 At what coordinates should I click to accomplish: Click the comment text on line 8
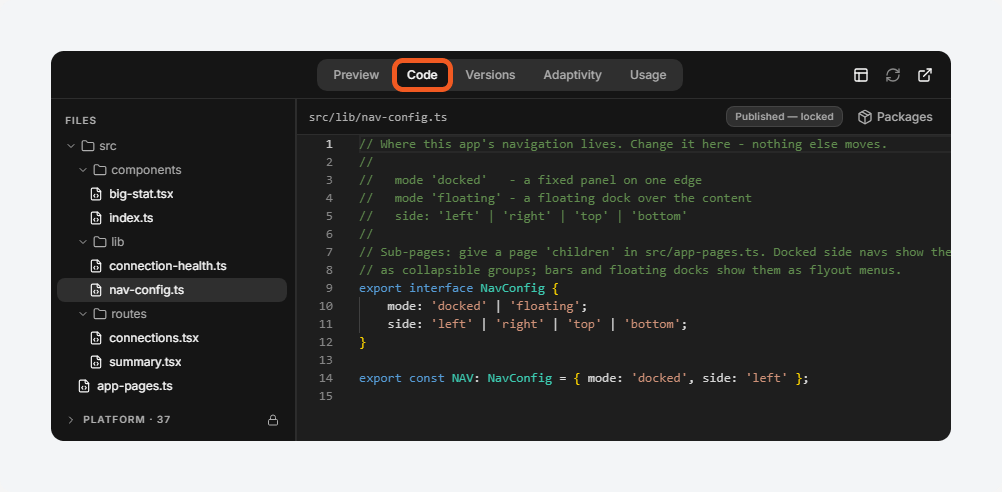630,270
